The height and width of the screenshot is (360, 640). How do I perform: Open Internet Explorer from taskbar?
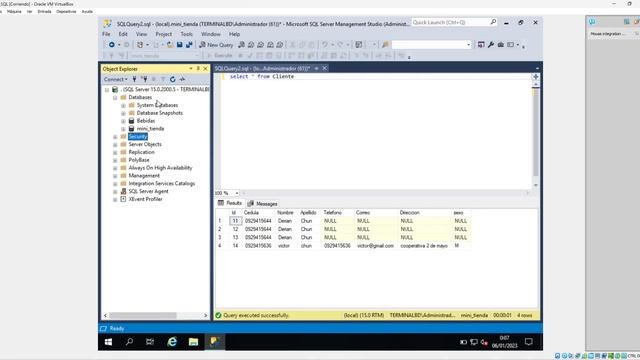172,342
